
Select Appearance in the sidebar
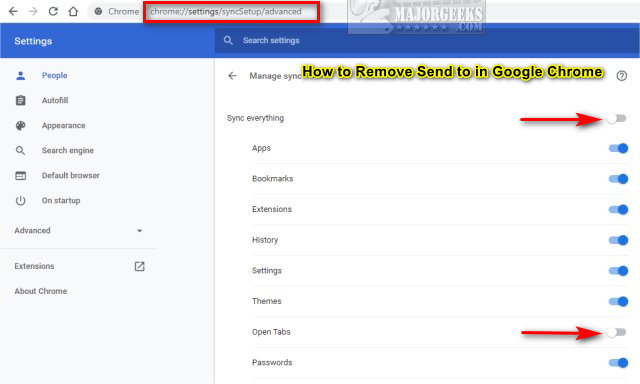point(63,126)
